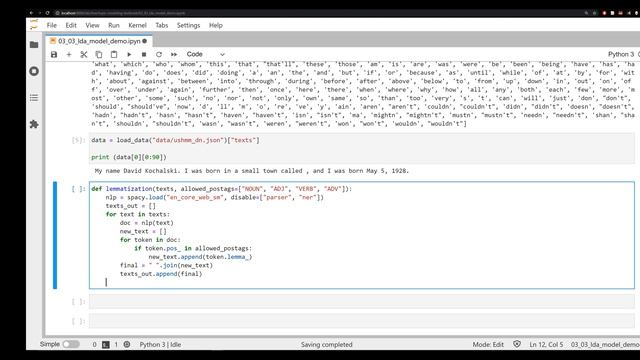Viewport: 640px width, 360px height.
Task: Restart kernel and run all cells icon
Action: click(174, 54)
